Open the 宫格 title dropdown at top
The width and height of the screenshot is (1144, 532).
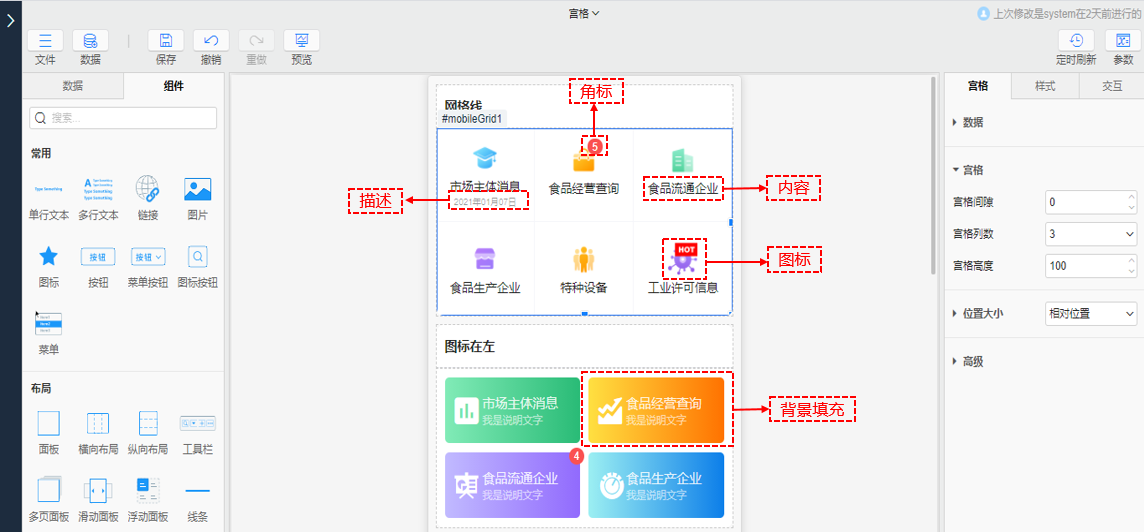pyautogui.click(x=583, y=13)
